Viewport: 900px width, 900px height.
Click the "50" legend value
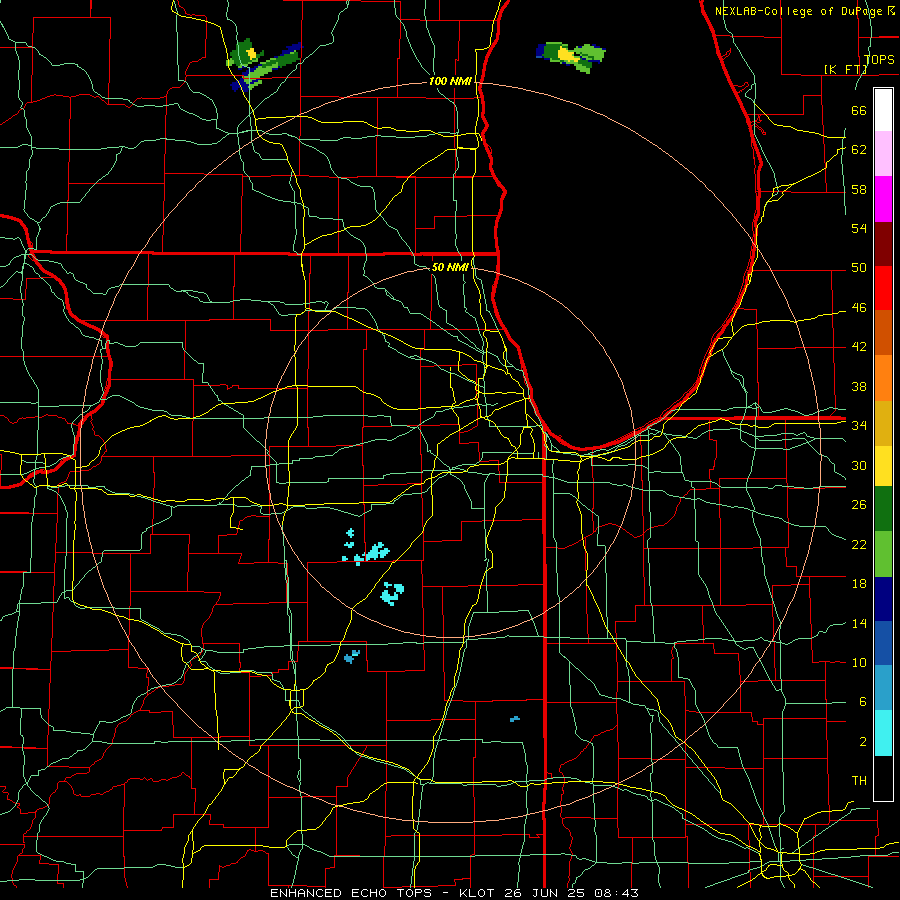pyautogui.click(x=859, y=268)
